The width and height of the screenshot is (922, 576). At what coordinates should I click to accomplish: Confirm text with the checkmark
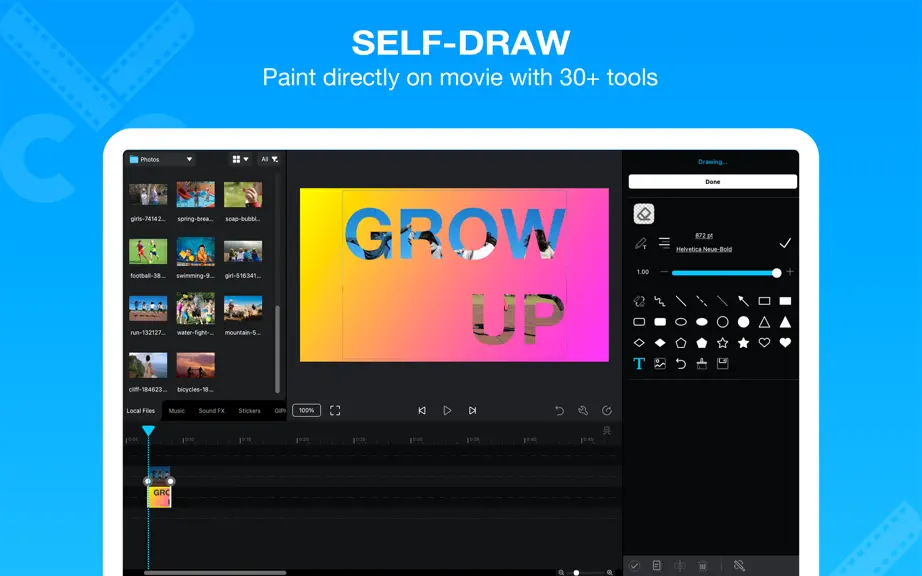[x=785, y=243]
